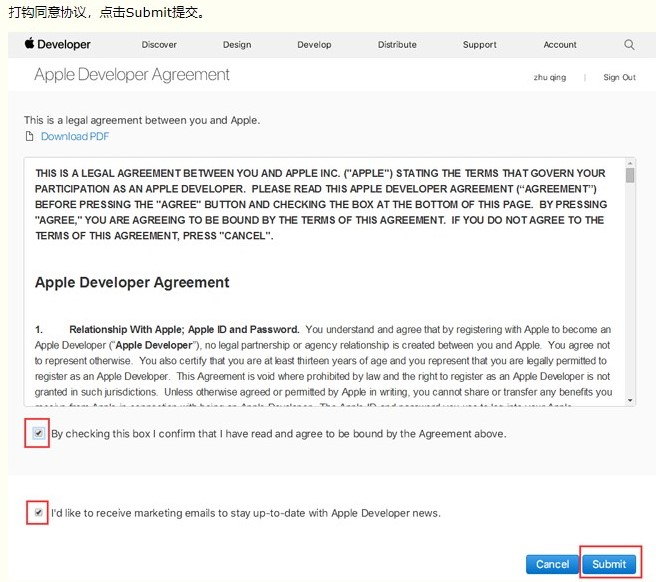Click the Cancel button
Viewport: 656px width, 582px height.
(x=552, y=564)
